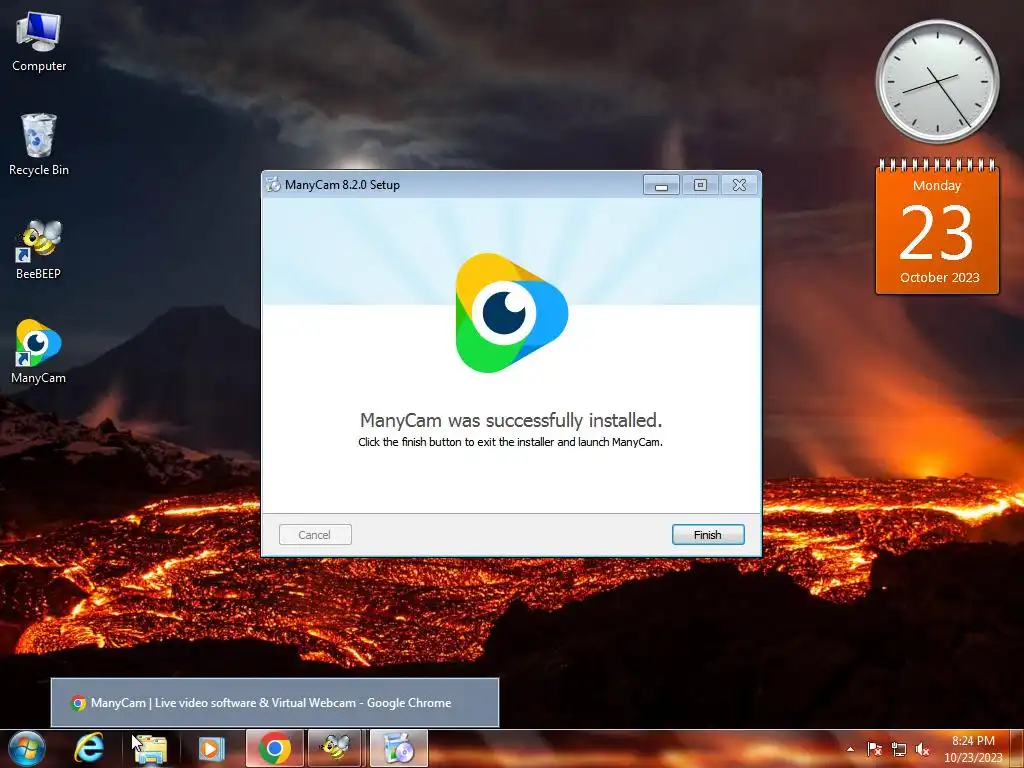Screen dimensions: 1024x768
Task: Open Windows Explorer from the taskbar
Action: coord(150,748)
